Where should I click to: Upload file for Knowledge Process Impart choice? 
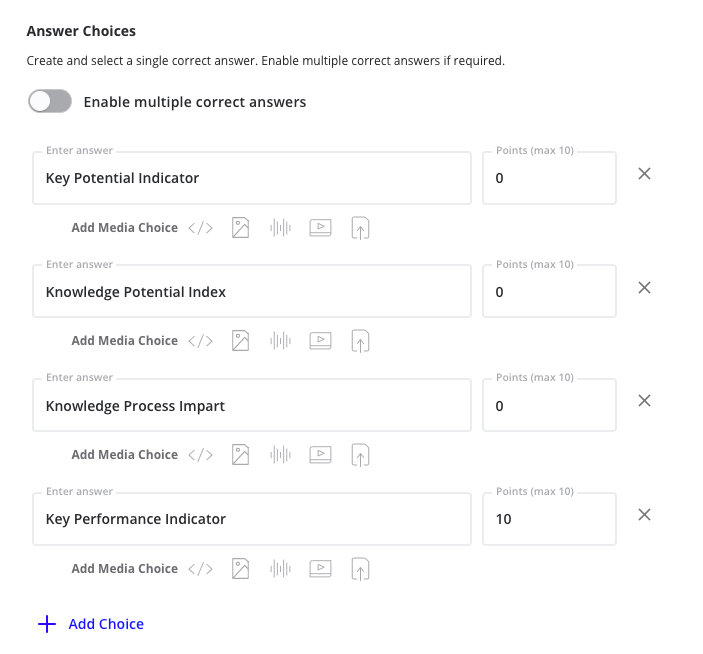tap(360, 455)
